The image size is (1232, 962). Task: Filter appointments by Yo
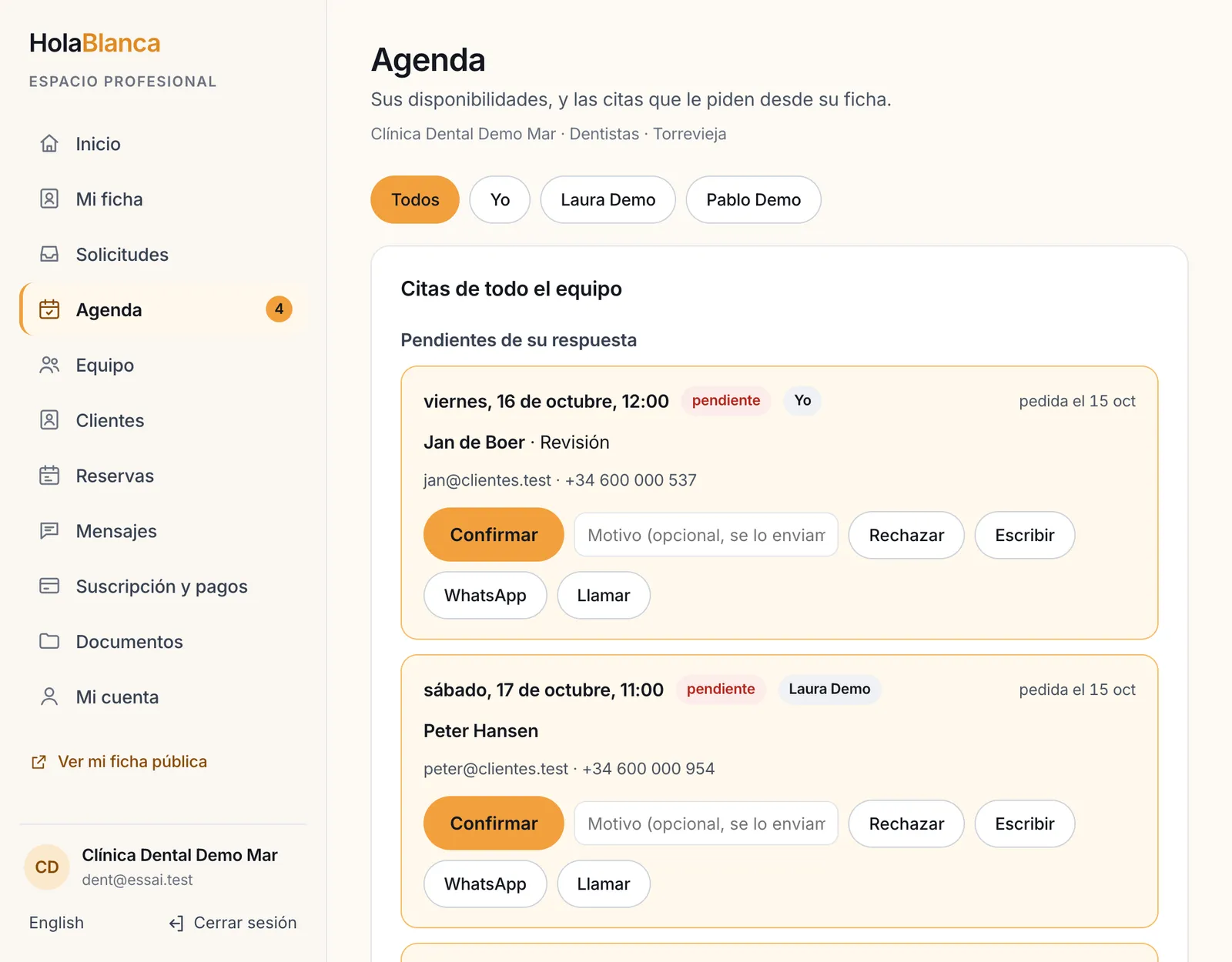500,200
